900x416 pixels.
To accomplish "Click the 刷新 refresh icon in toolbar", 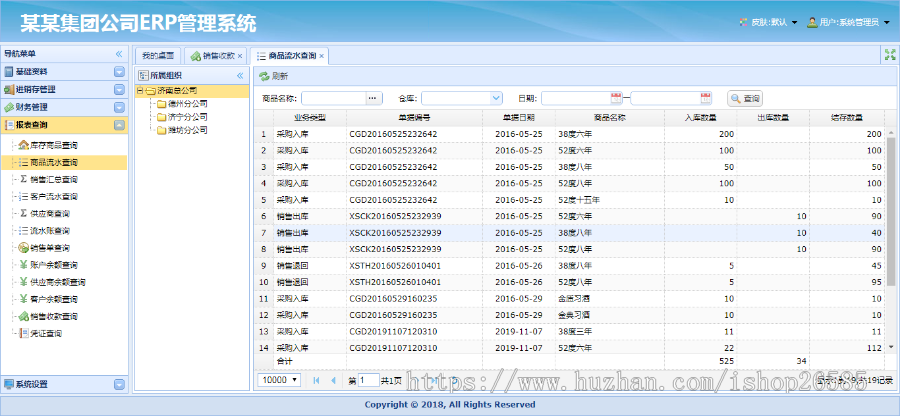I will [x=264, y=76].
